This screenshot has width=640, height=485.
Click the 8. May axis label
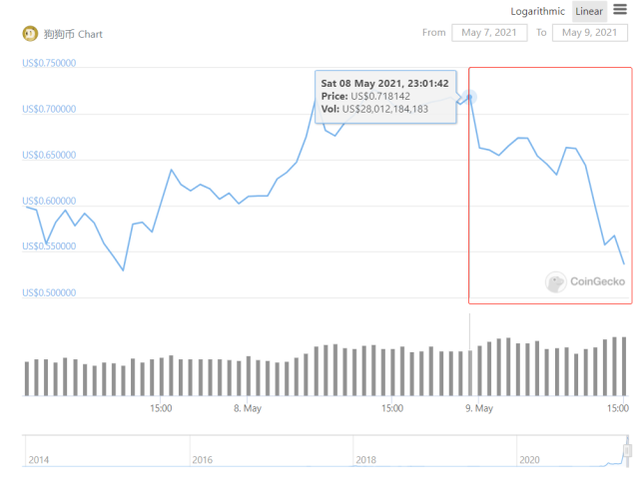tap(247, 408)
